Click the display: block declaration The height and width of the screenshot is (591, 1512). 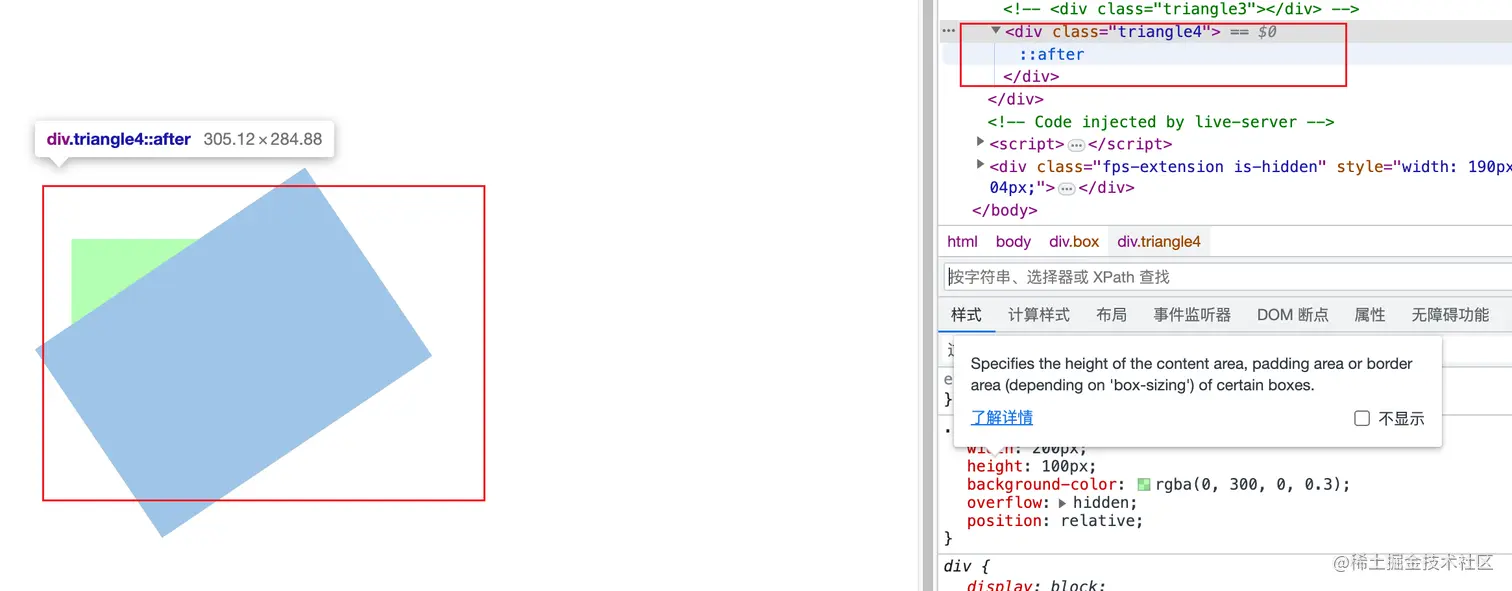(1036, 585)
